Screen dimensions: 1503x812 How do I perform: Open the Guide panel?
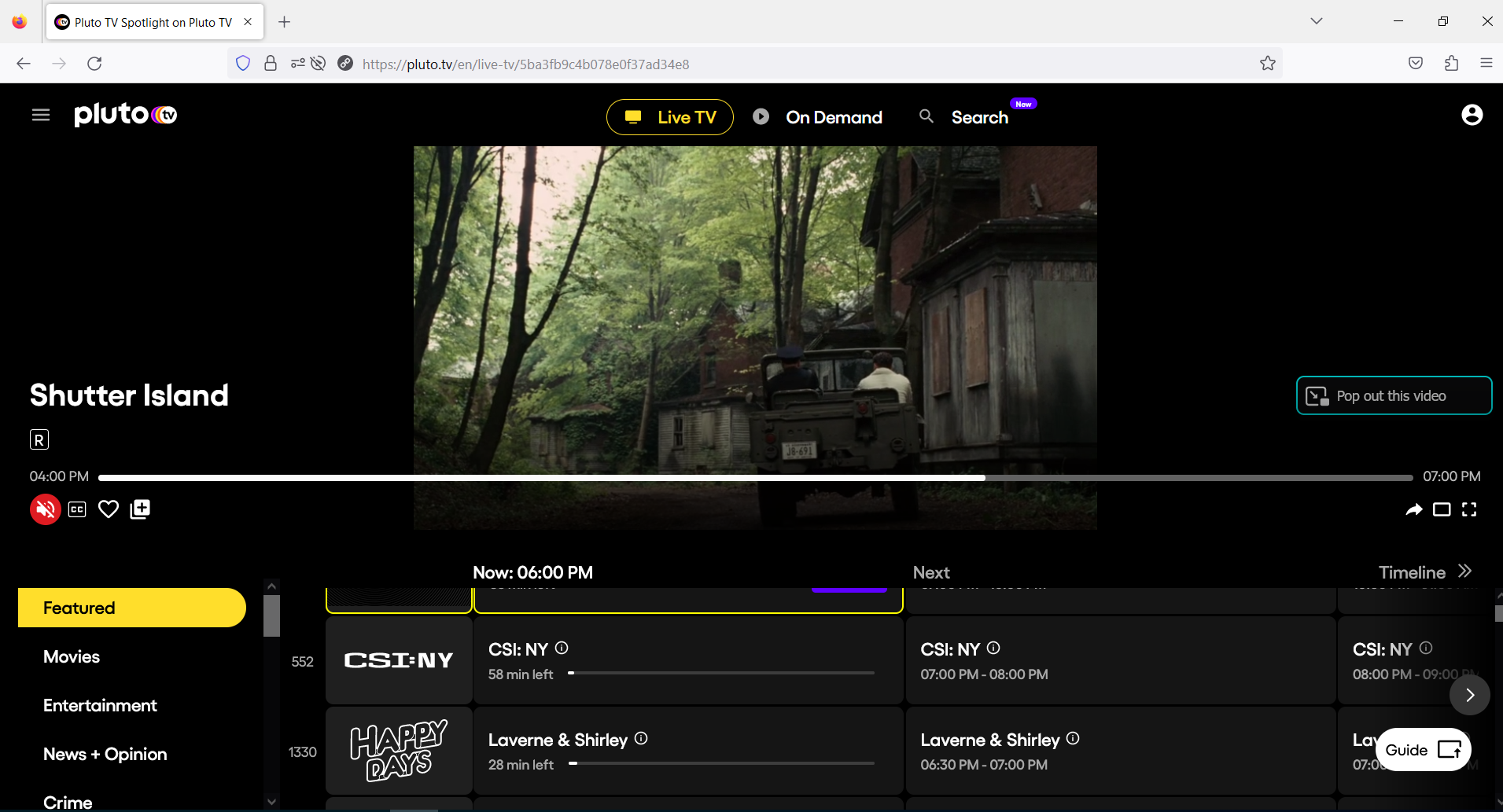pyautogui.click(x=1422, y=750)
